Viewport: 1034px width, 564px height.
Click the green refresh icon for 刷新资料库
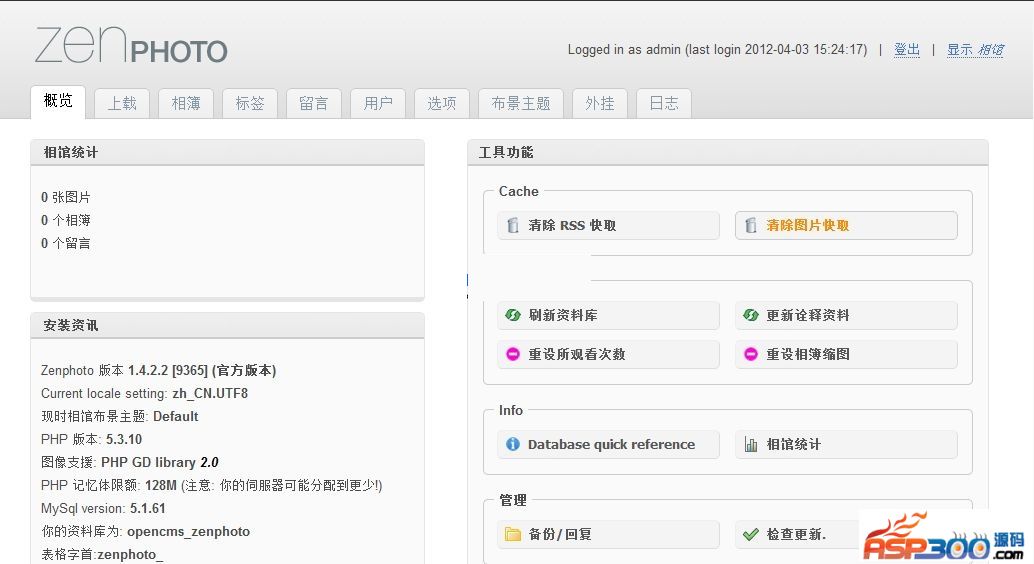coord(513,315)
